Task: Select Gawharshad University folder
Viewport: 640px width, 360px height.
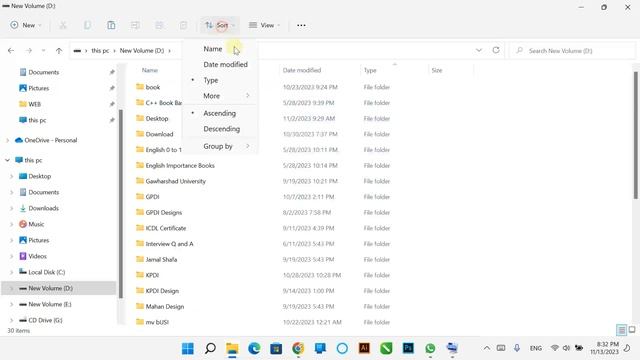Action: tap(176, 181)
